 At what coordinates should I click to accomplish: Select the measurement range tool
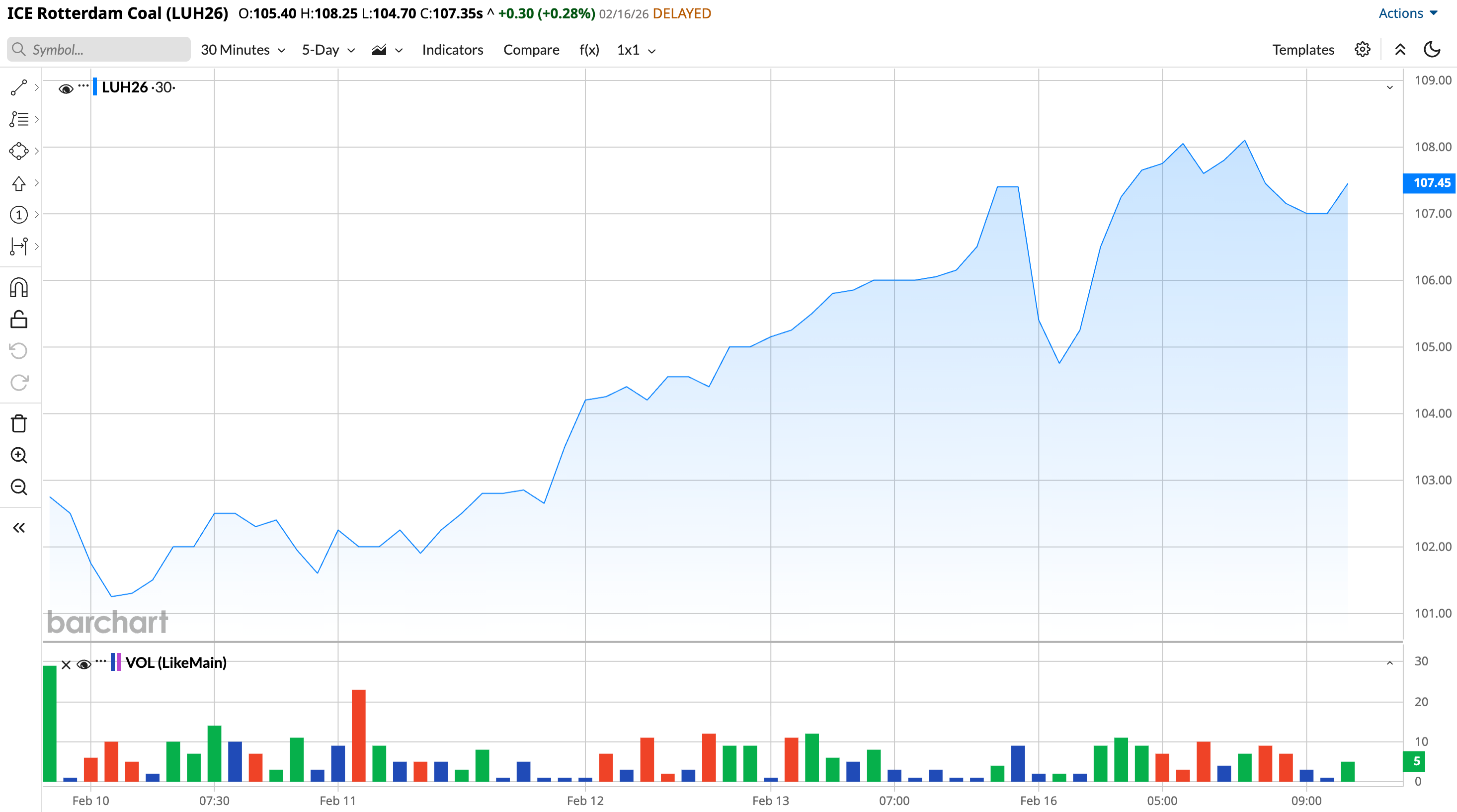[x=19, y=246]
